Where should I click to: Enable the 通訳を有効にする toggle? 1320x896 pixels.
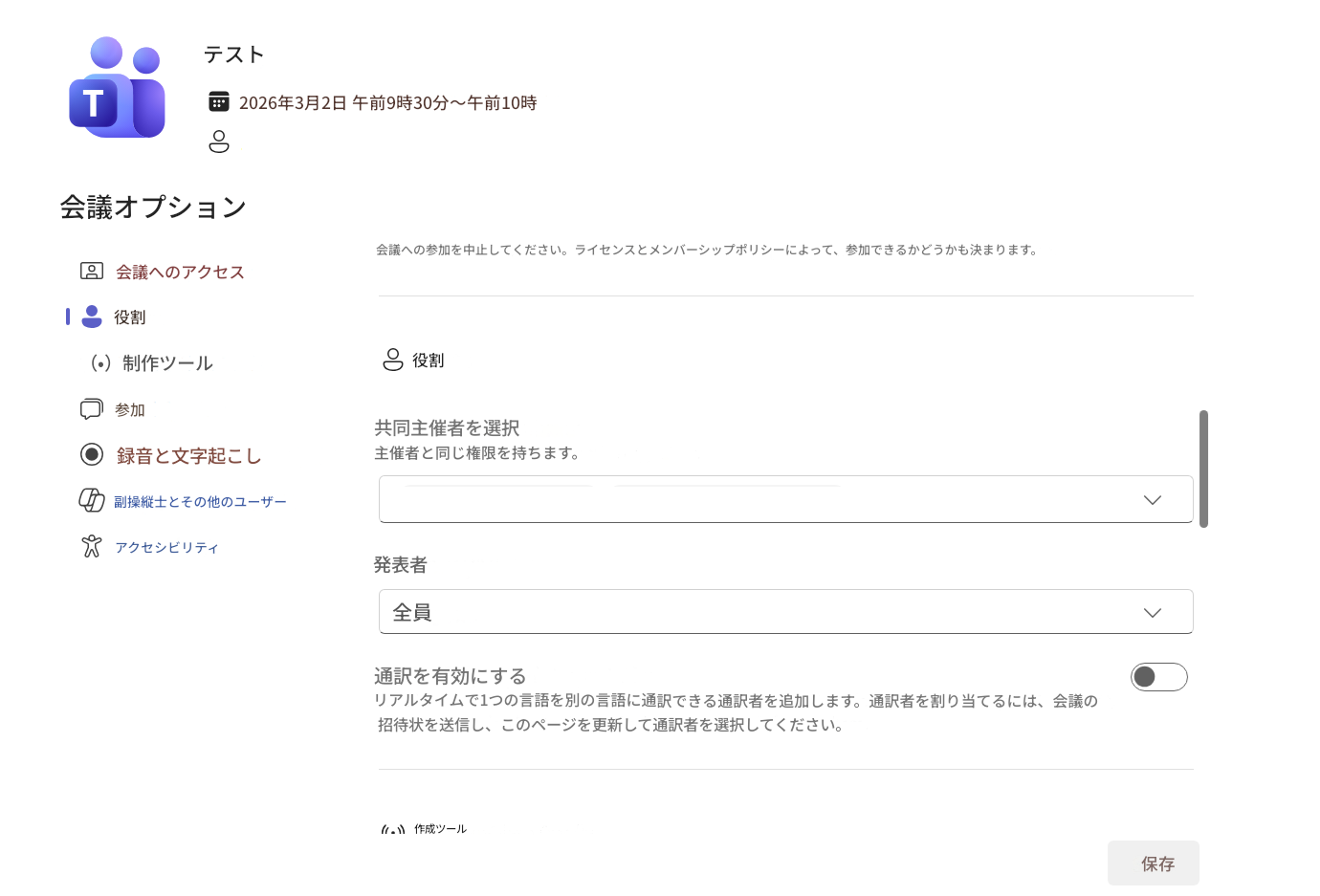[1159, 677]
